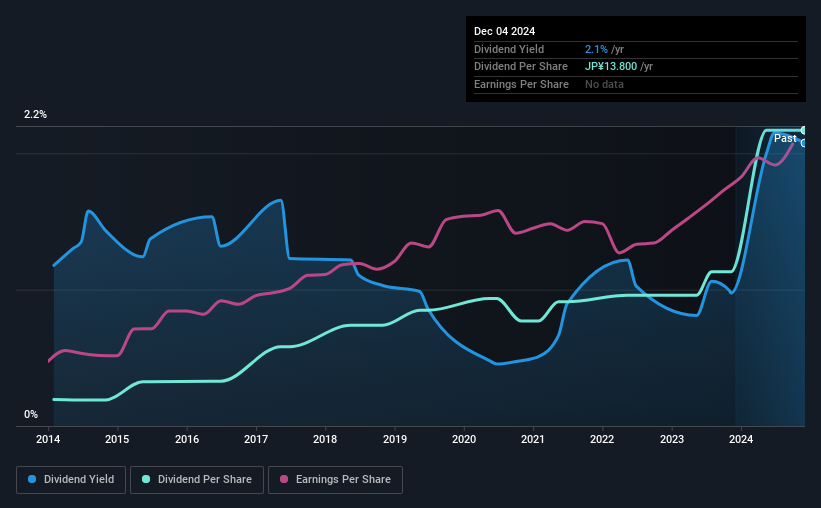Click the teal end-point marker on the chart
The image size is (821, 508).
803,130
